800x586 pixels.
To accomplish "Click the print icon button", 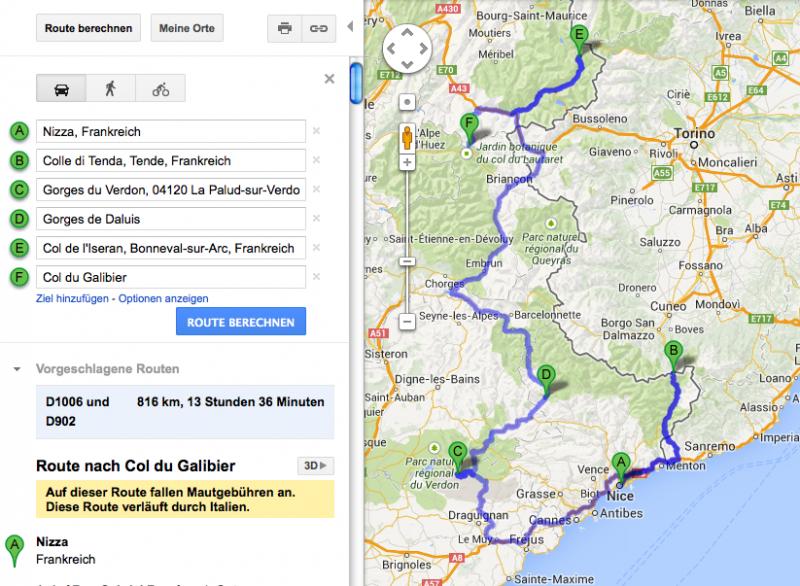I will [x=284, y=29].
